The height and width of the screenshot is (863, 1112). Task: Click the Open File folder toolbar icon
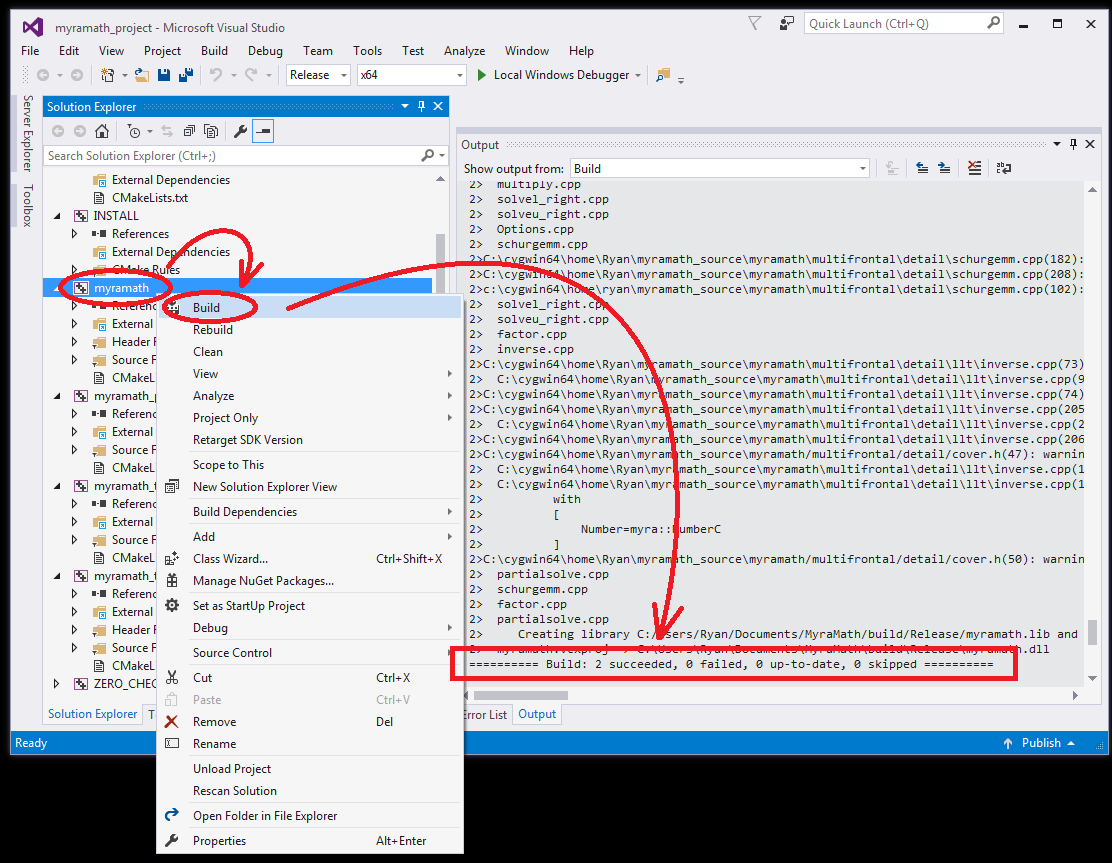pyautogui.click(x=142, y=75)
